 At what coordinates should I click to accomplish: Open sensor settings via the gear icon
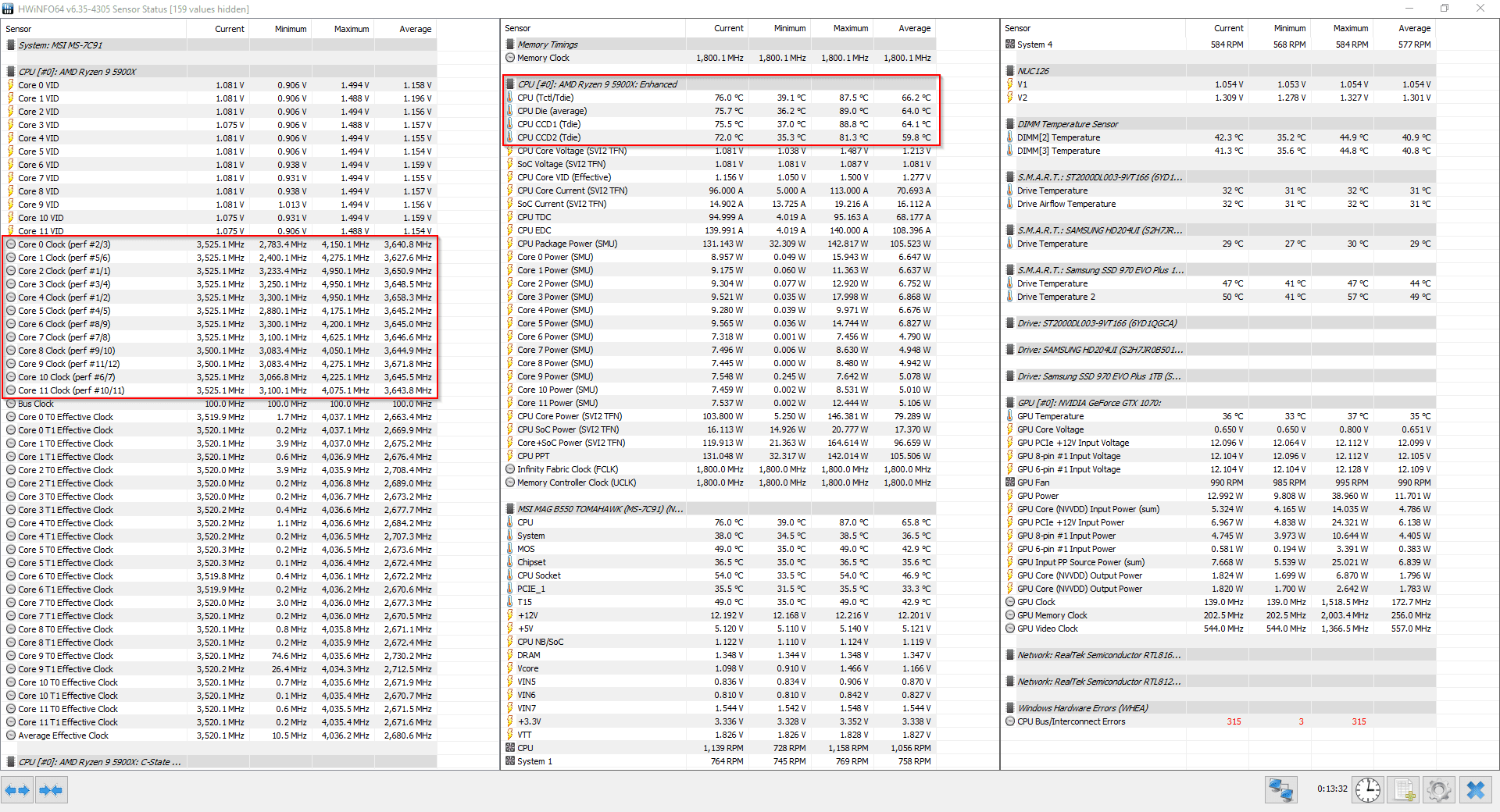[1439, 790]
